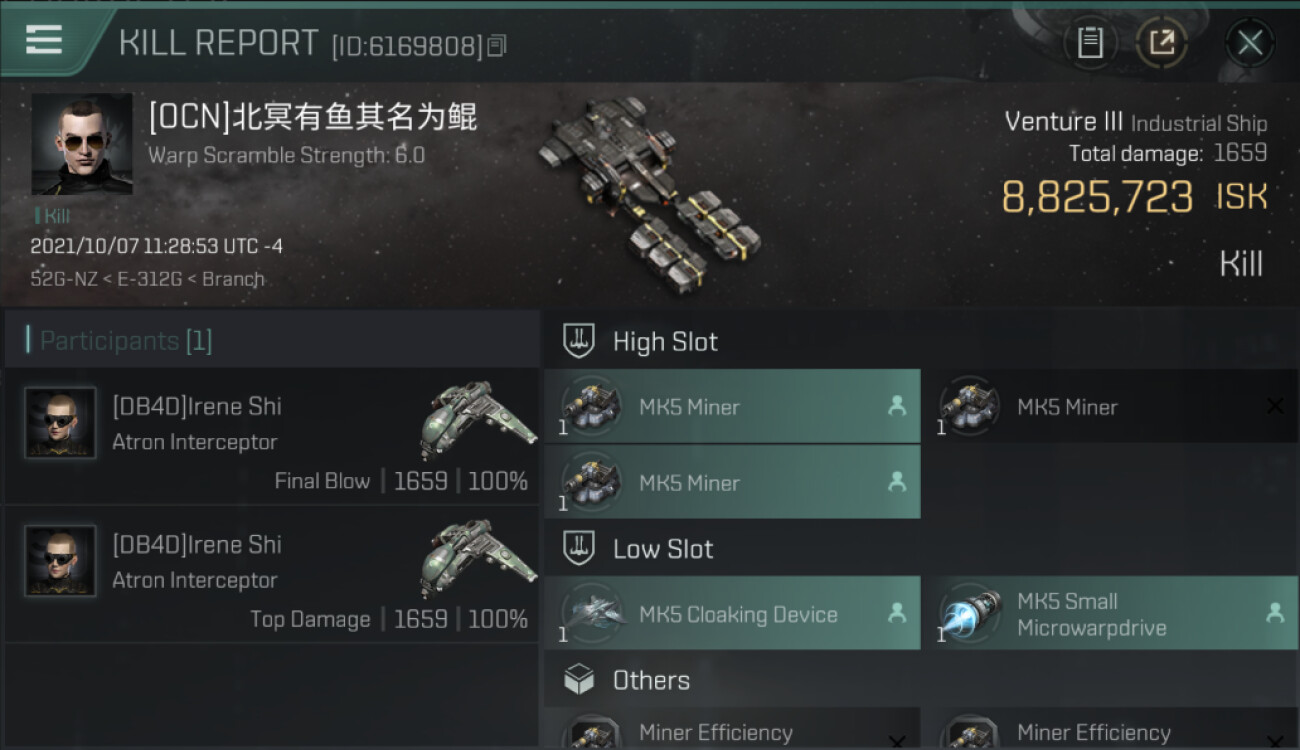Select the Participants [1] tab
Image resolution: width=1300 pixels, height=750 pixels.
point(126,340)
